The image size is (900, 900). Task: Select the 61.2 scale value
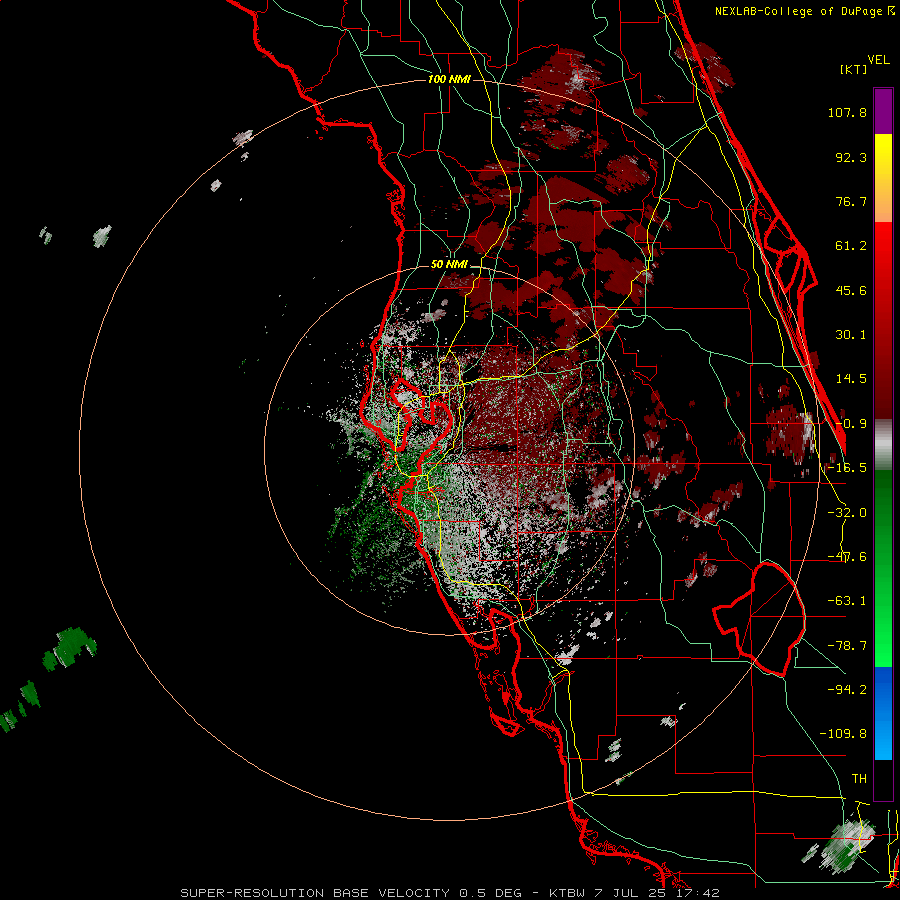pos(851,246)
